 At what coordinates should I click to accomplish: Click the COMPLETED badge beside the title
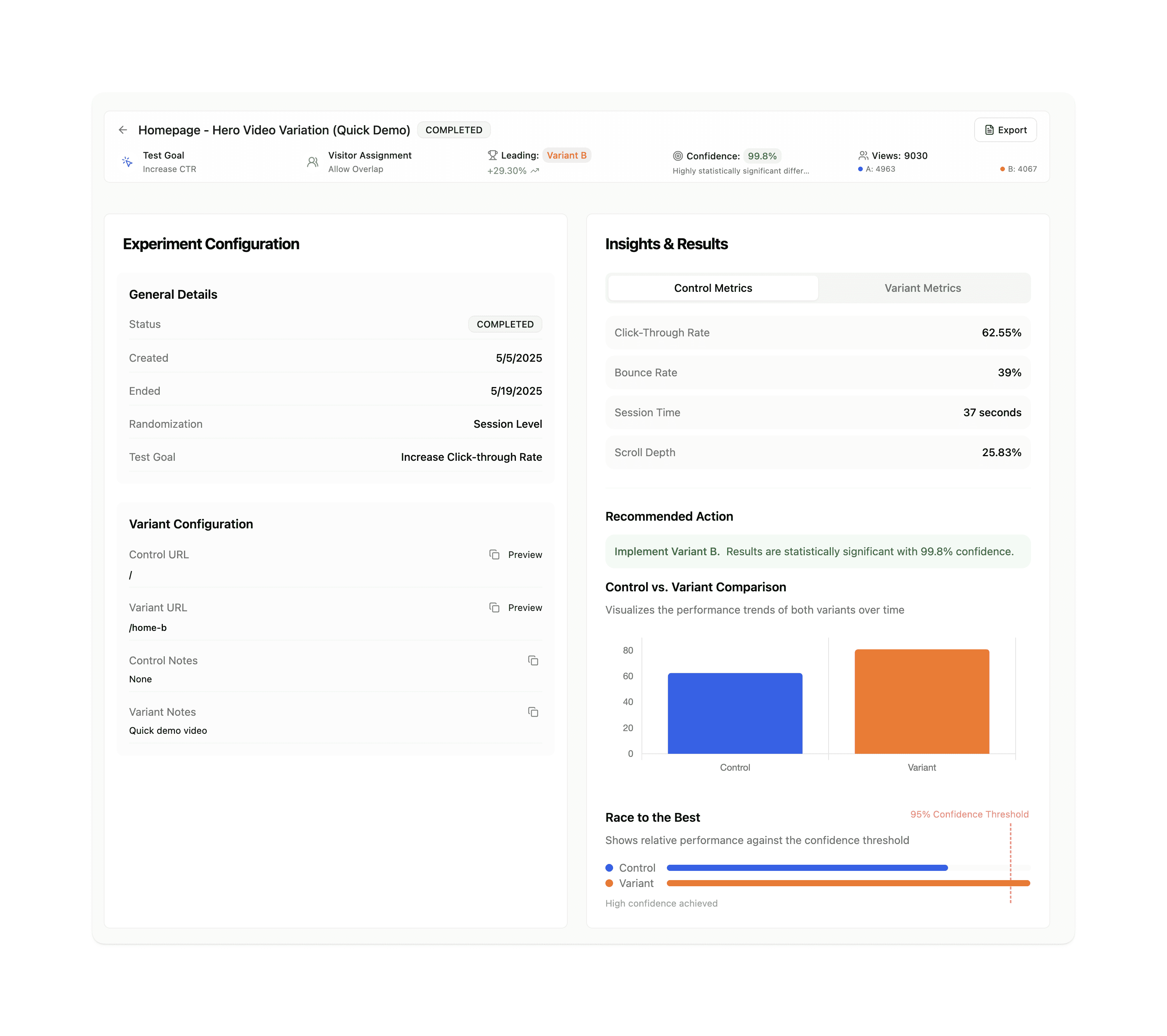tap(454, 130)
